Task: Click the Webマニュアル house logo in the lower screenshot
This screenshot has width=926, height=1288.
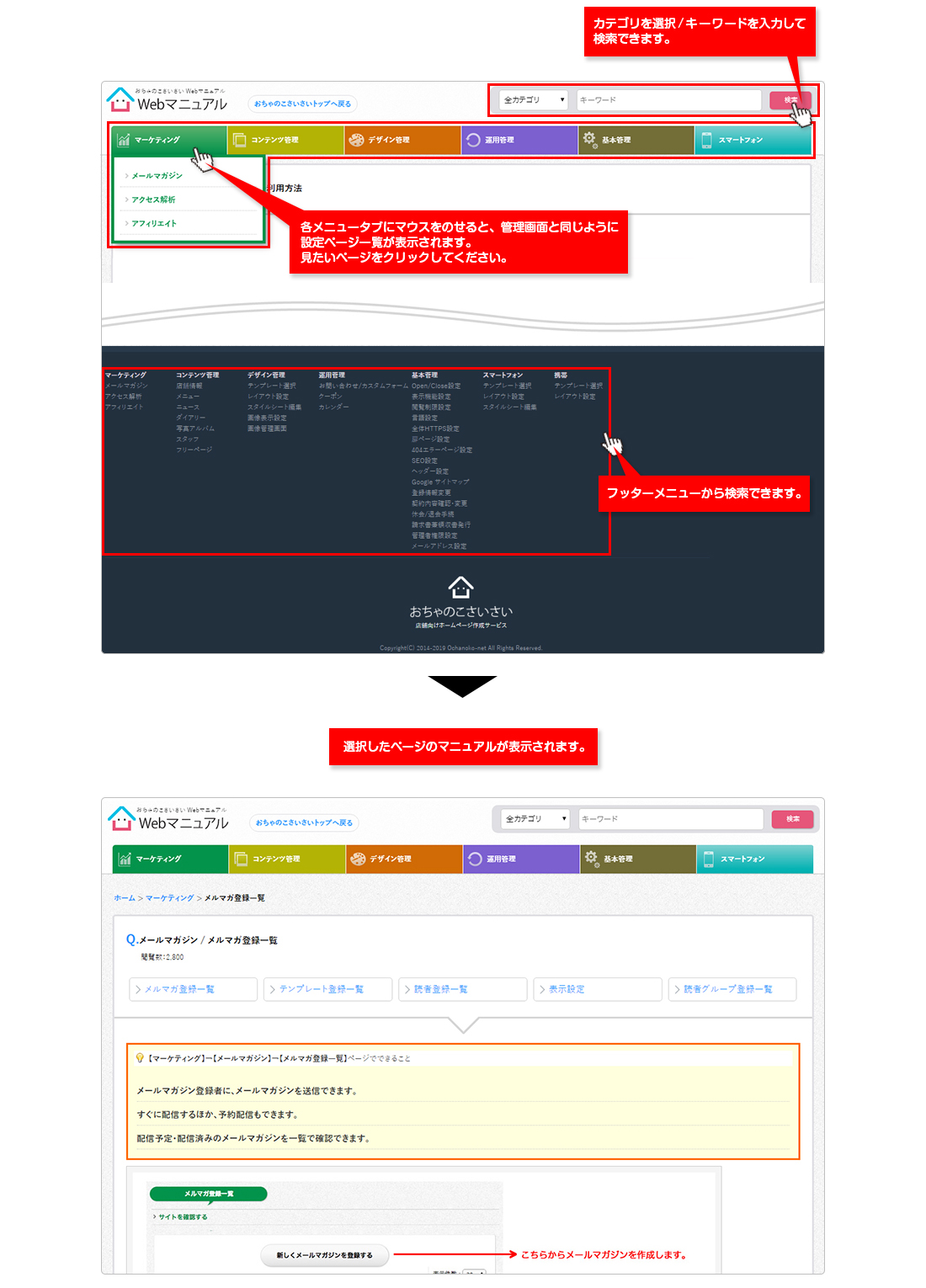Action: pos(122,818)
